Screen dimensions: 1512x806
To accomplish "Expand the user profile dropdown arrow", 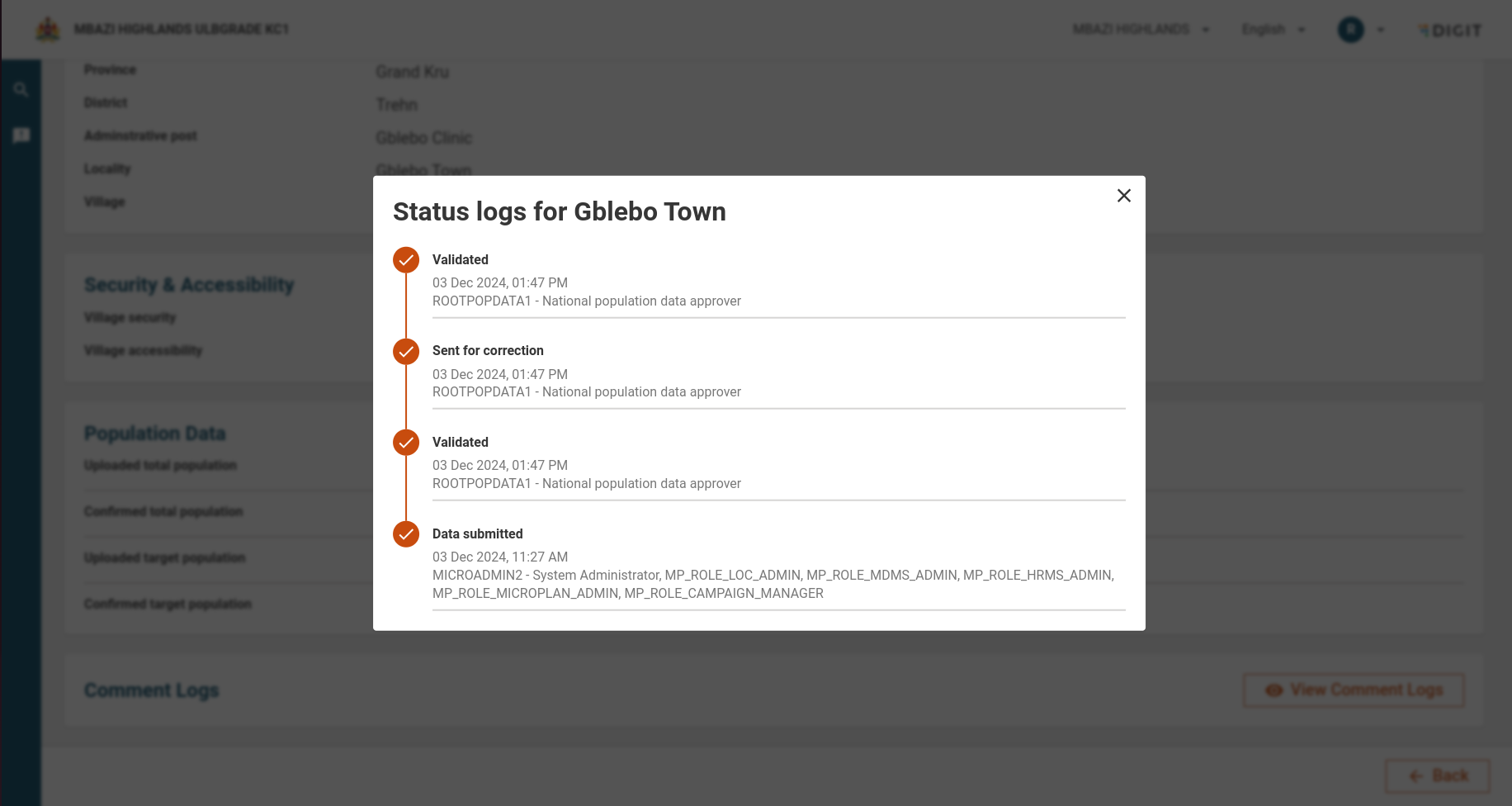I will [x=1381, y=30].
